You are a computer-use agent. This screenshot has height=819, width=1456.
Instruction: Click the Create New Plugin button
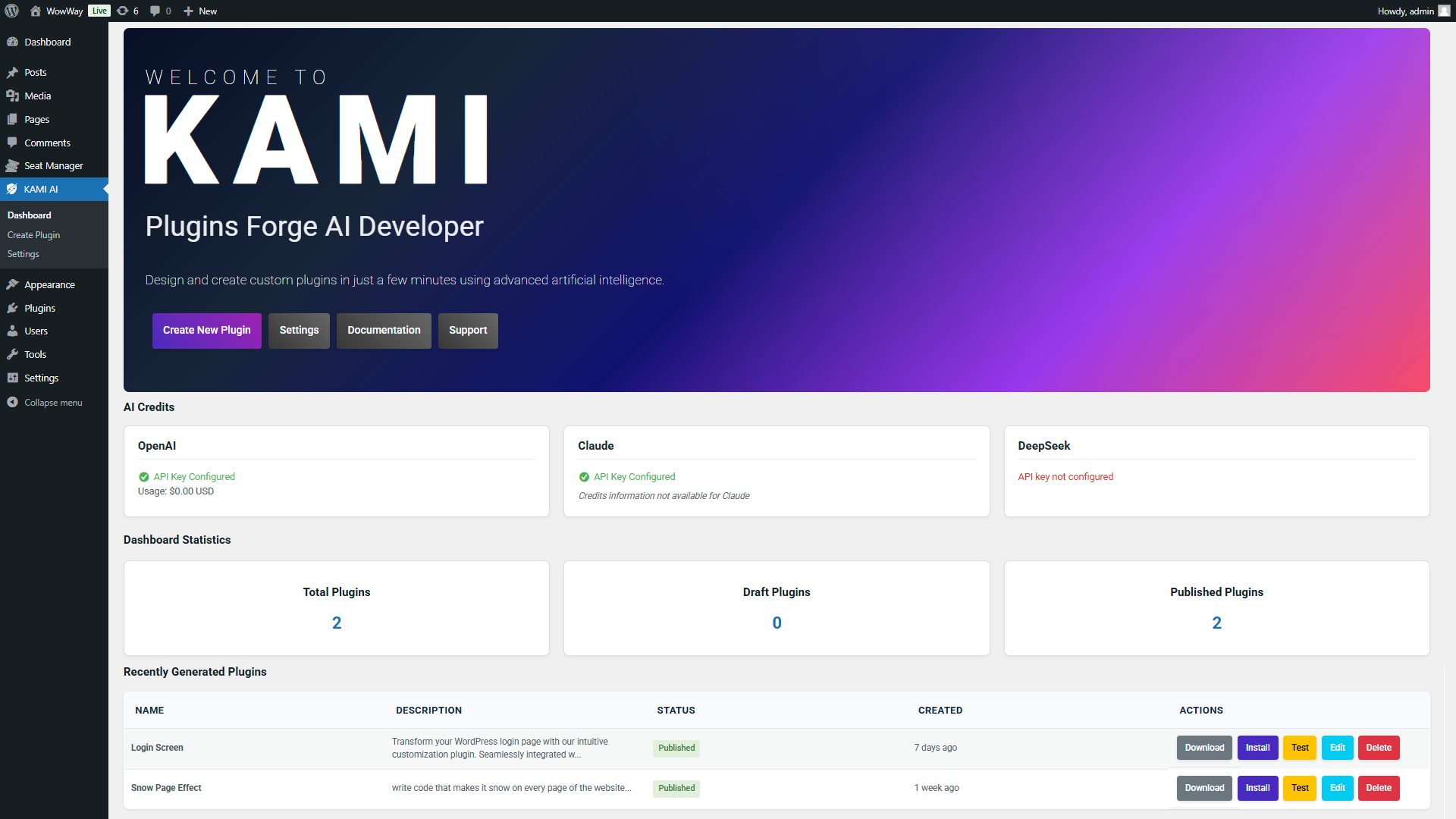pos(206,331)
